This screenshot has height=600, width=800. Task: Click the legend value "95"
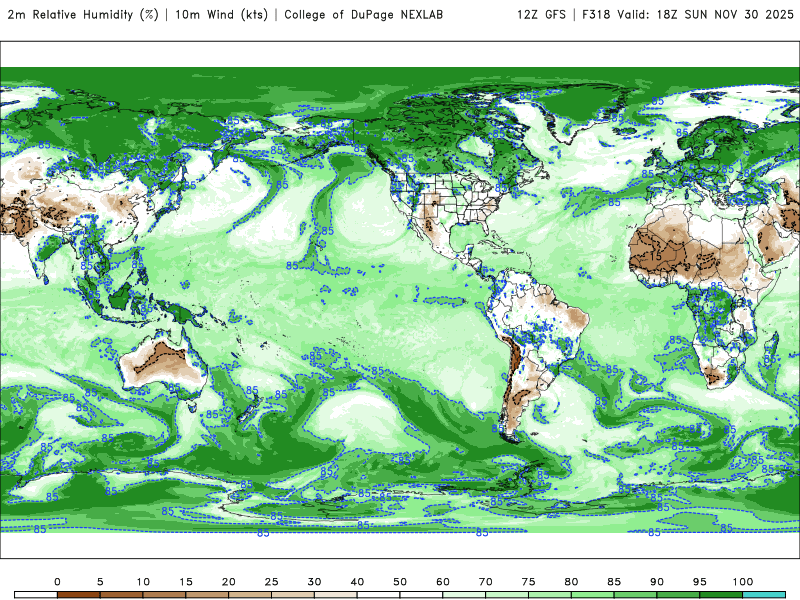700,582
